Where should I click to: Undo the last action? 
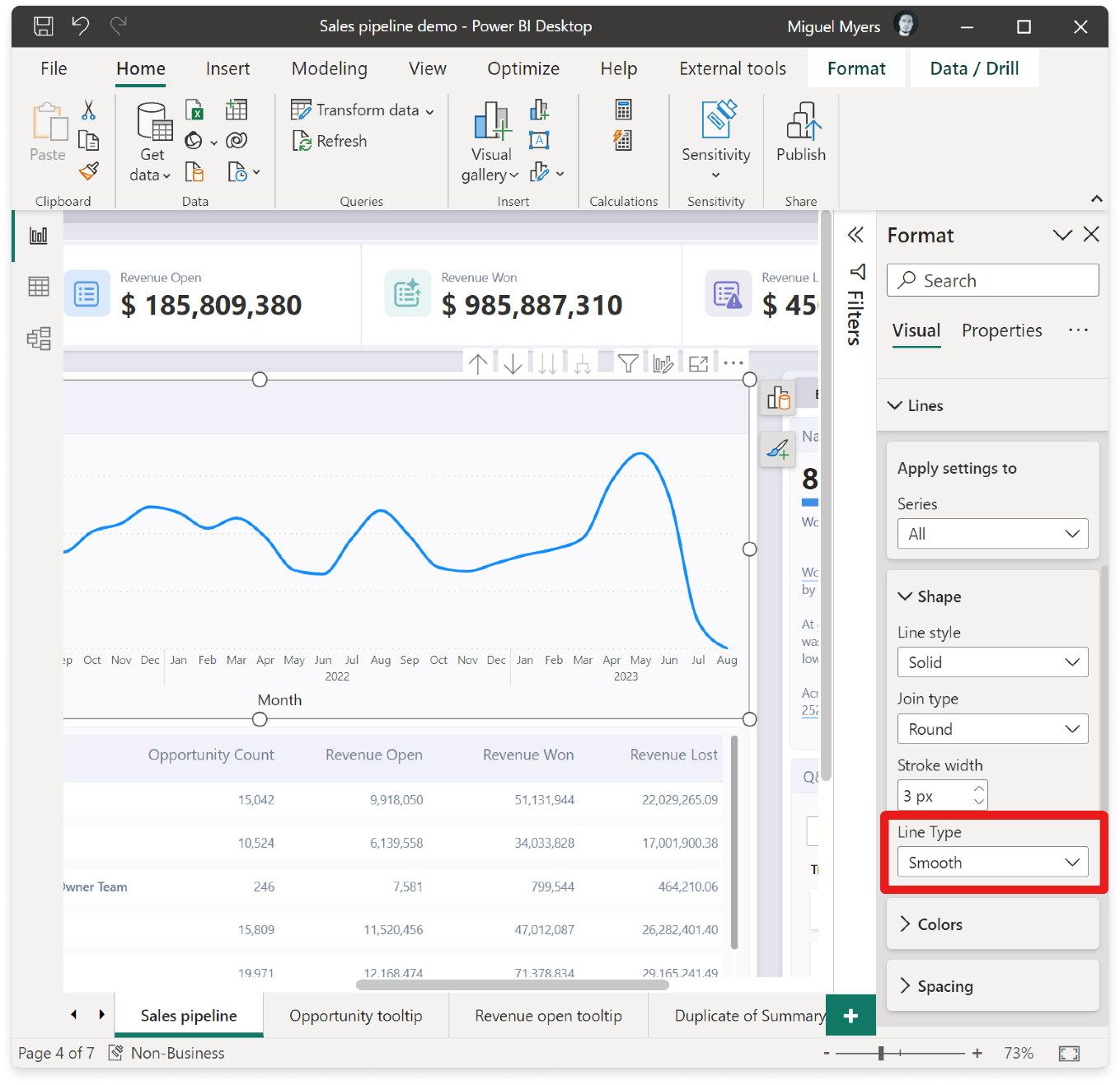[x=81, y=26]
